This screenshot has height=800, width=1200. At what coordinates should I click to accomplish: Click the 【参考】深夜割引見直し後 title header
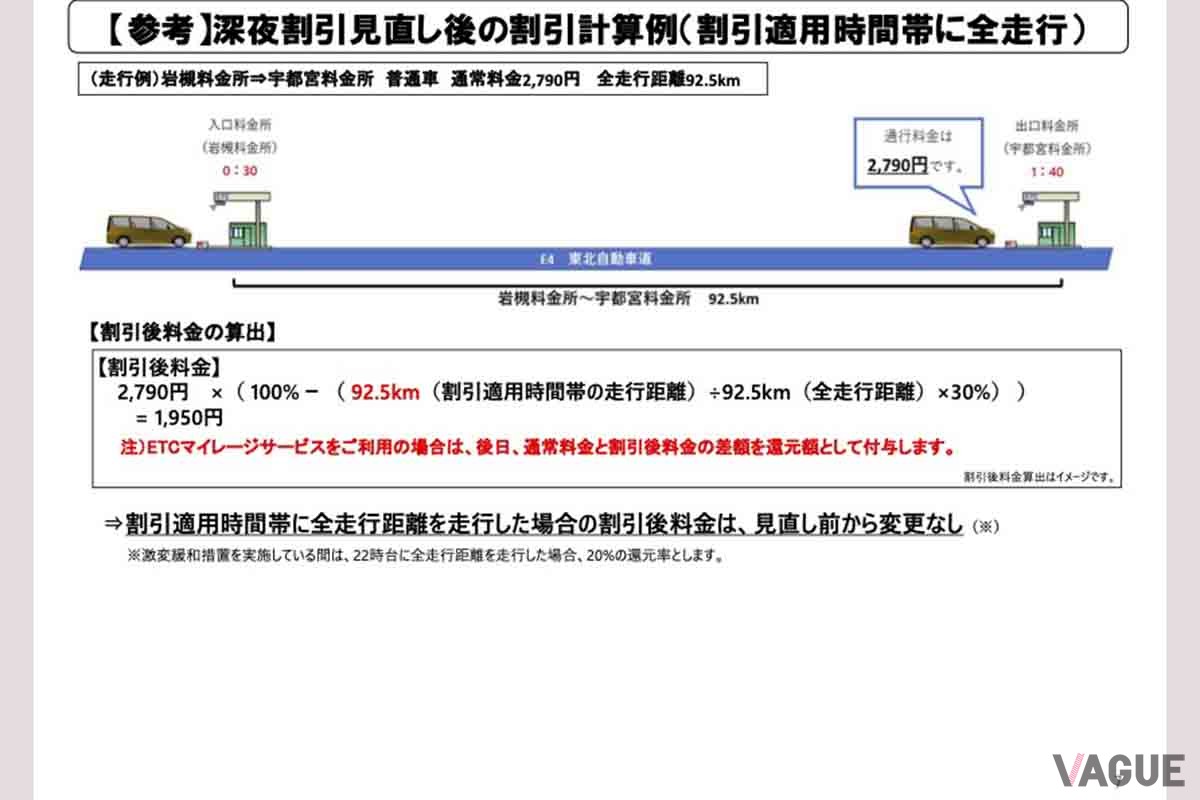(600, 28)
